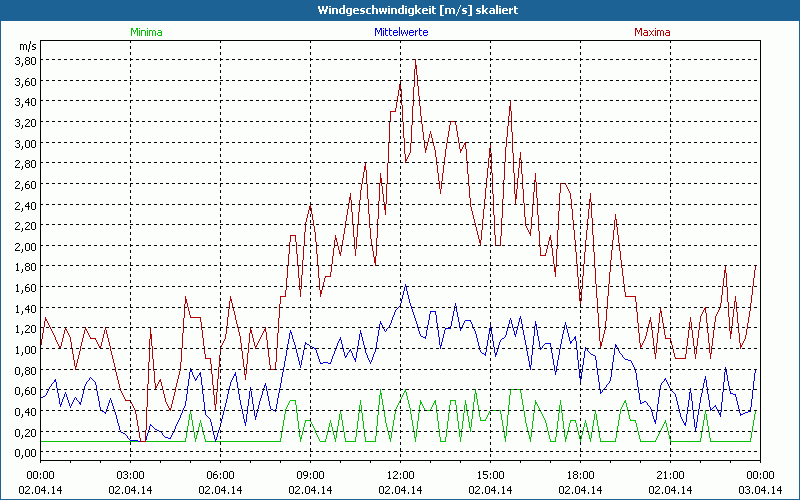The height and width of the screenshot is (500, 800).
Task: Click the highest peak of the blue Mittelwerte line
Action: [x=405, y=285]
